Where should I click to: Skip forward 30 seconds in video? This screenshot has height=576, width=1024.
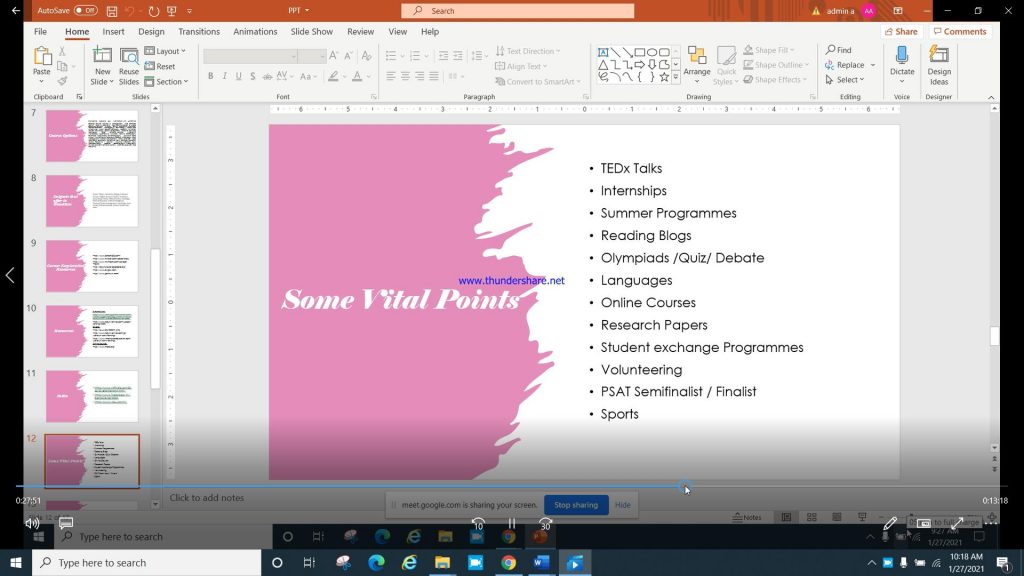point(545,524)
